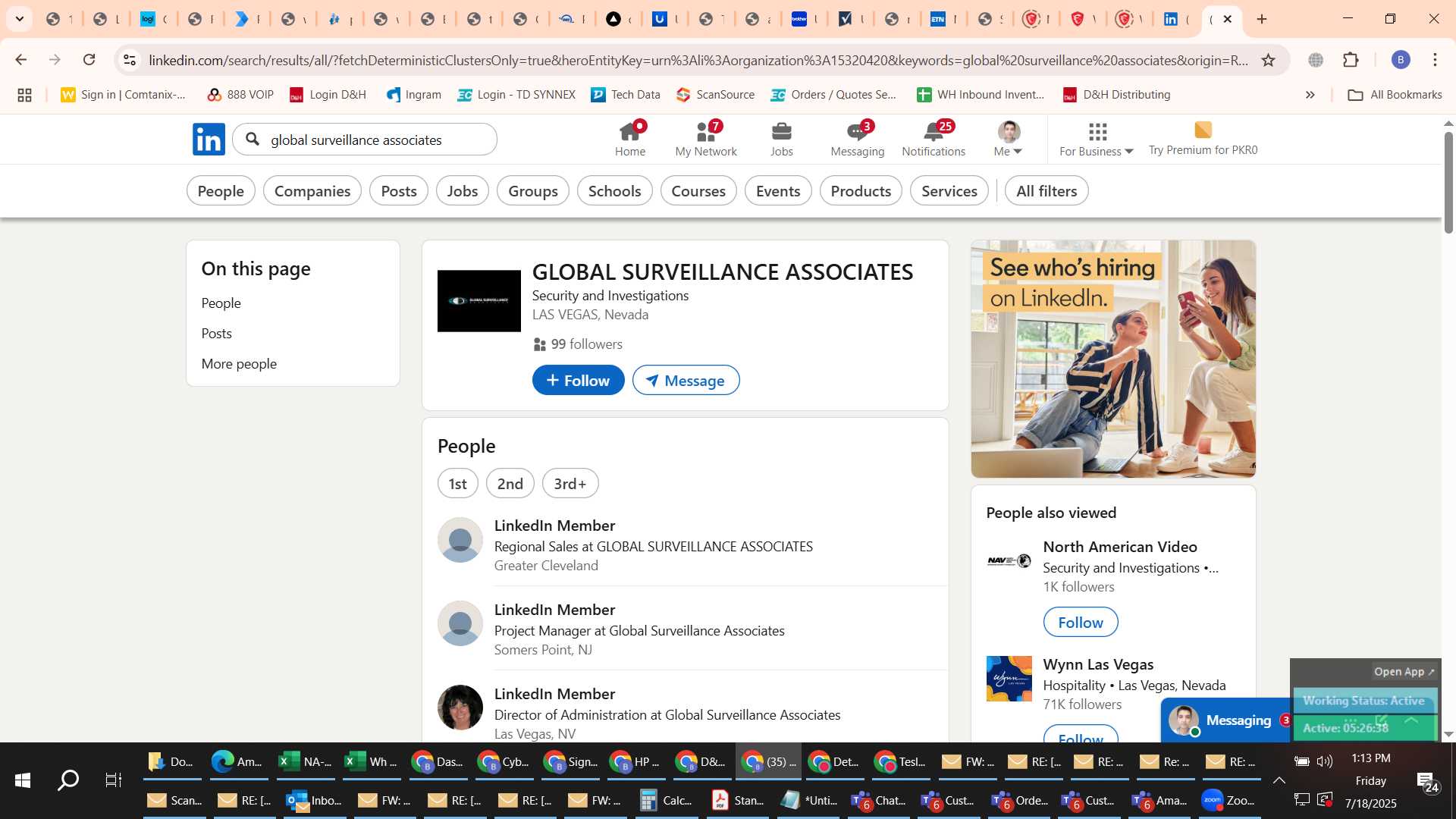Open Windows notification center
The image size is (1456, 819).
tap(1426, 781)
